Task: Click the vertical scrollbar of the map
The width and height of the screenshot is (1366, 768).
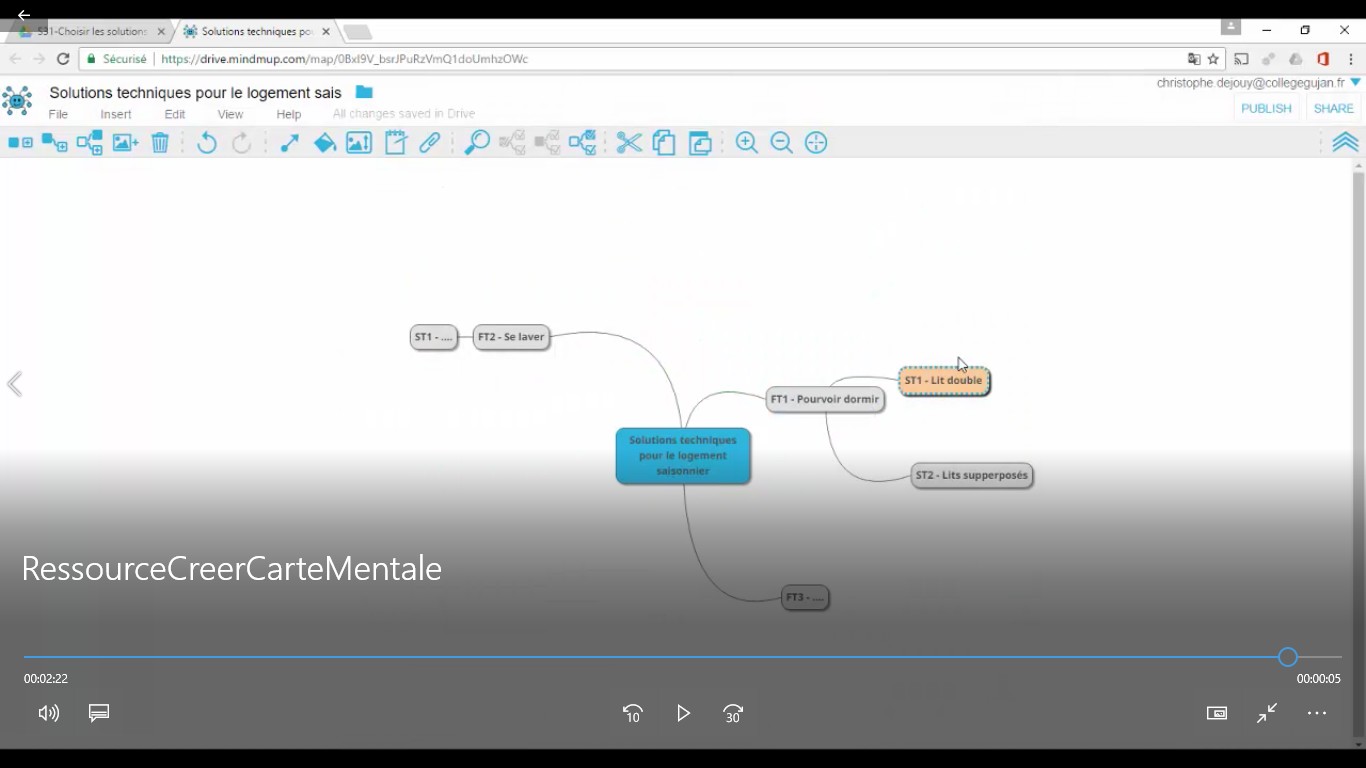Action: coord(1358,455)
